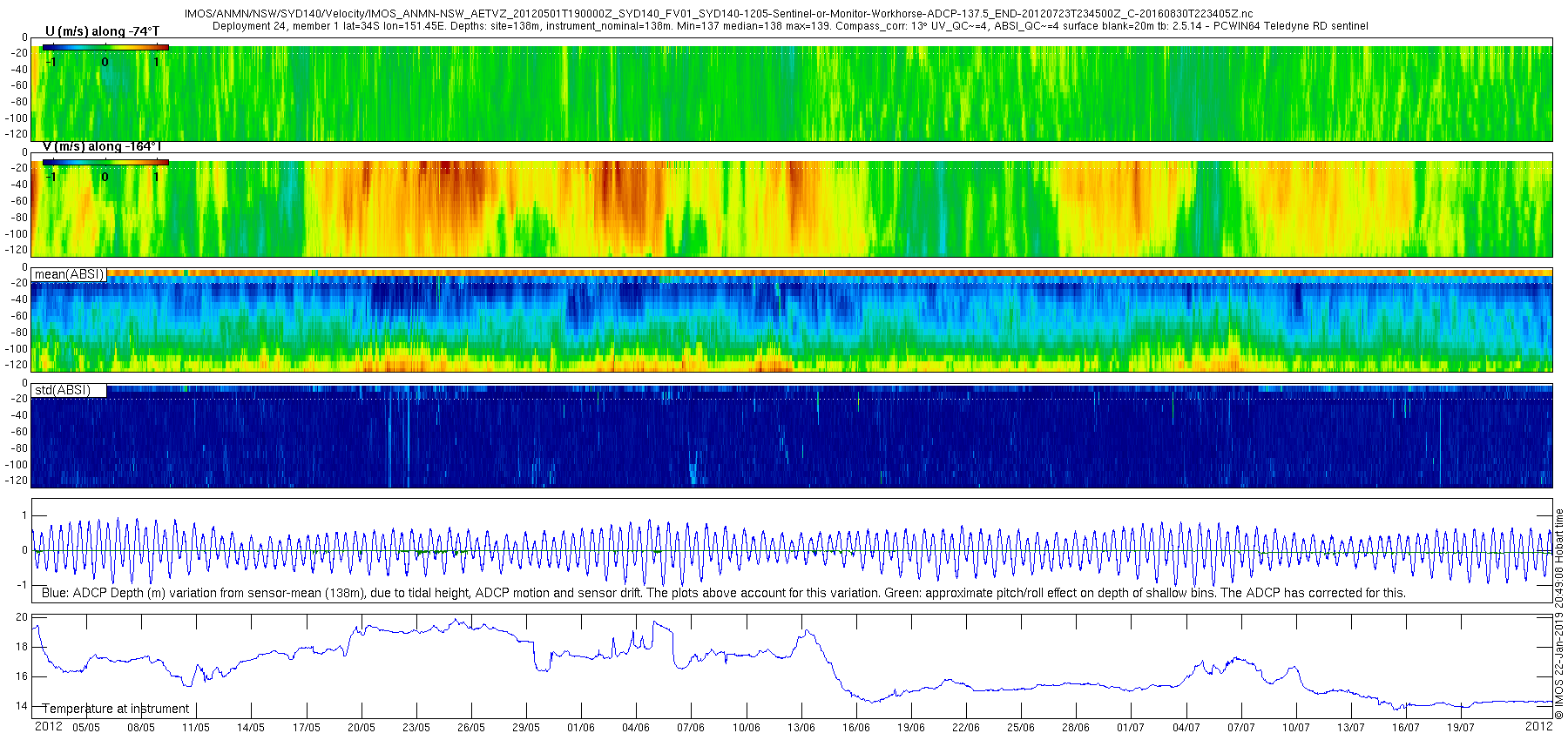
Task: Select the 'Deployment 24, member 1' metadata line
Action: 790,26
